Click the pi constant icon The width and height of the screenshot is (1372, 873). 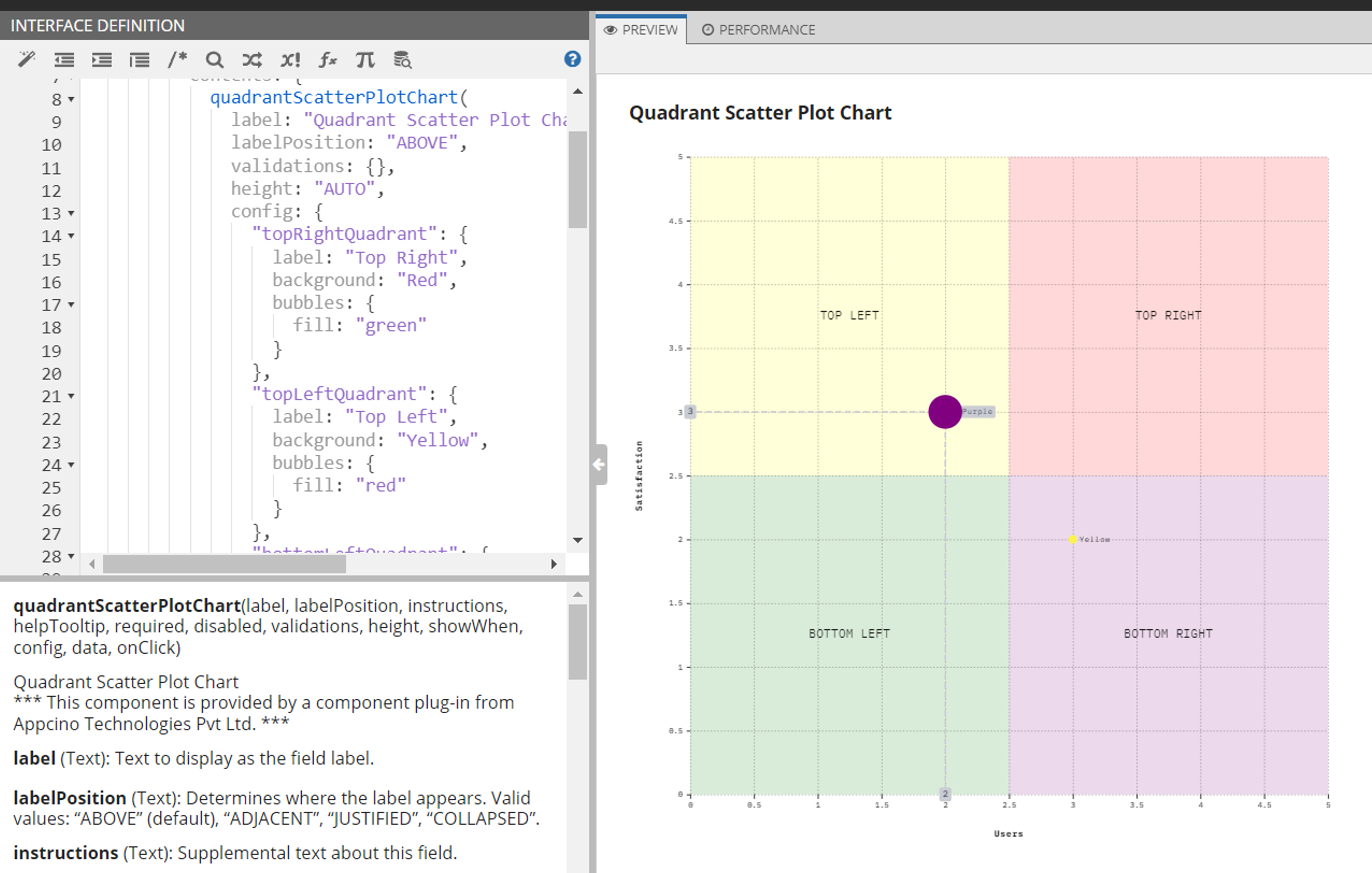pos(365,60)
